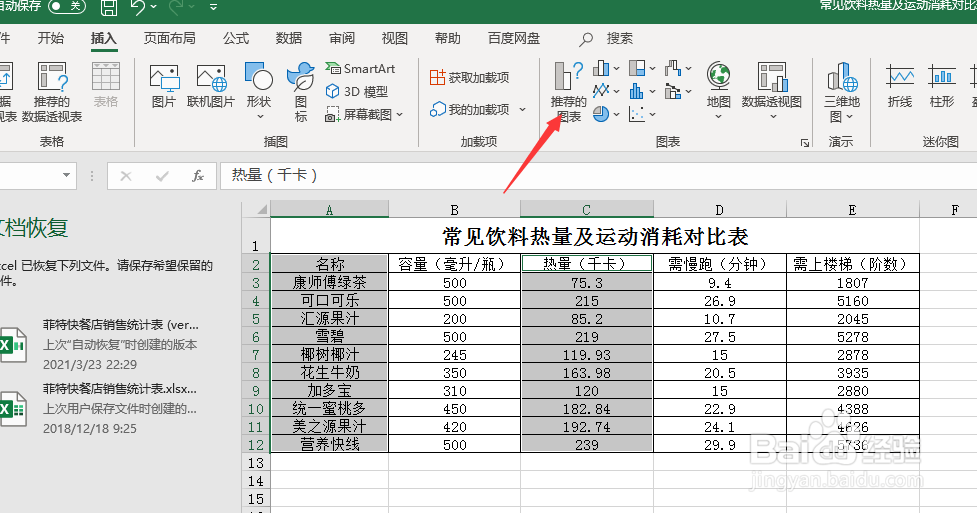Click the select-all corner triangle

[x=262, y=209]
